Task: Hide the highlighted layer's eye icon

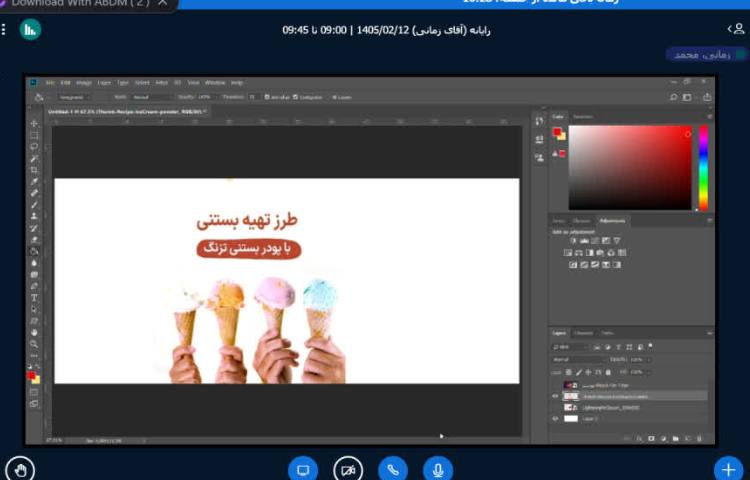Action: click(555, 396)
